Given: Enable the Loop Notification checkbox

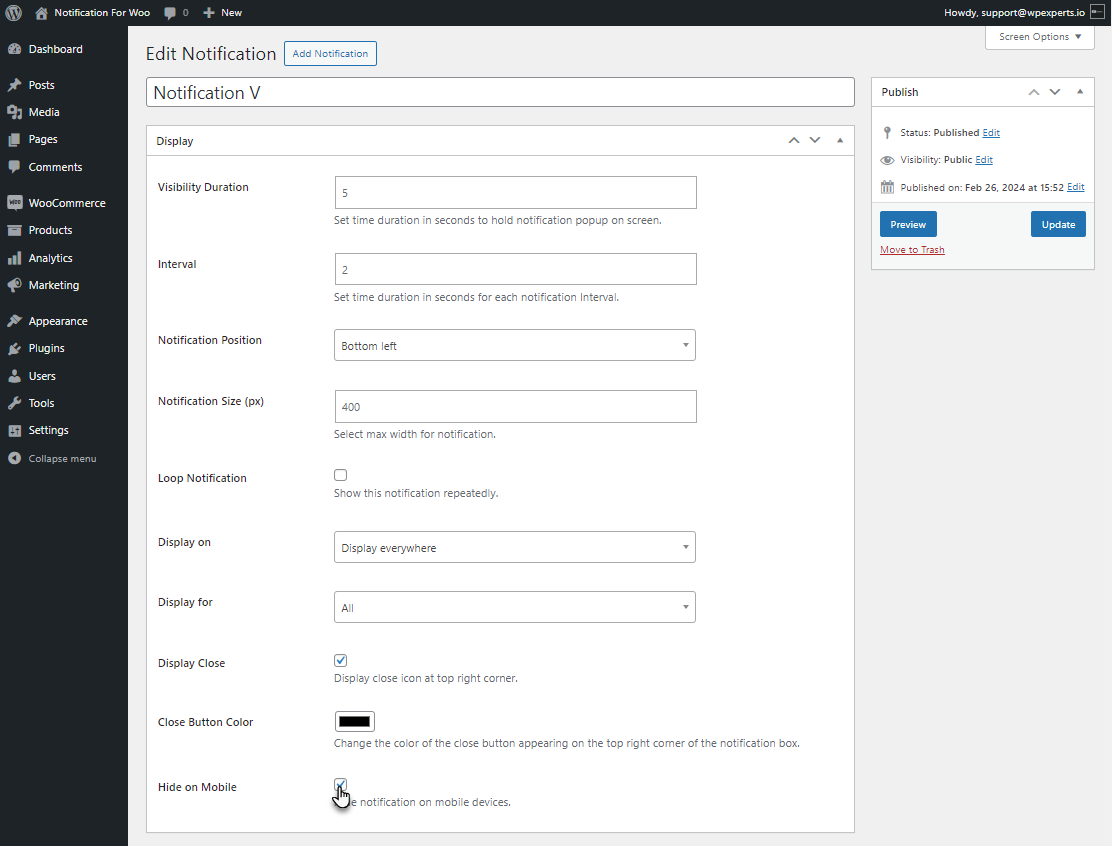Looking at the screenshot, I should [x=340, y=475].
